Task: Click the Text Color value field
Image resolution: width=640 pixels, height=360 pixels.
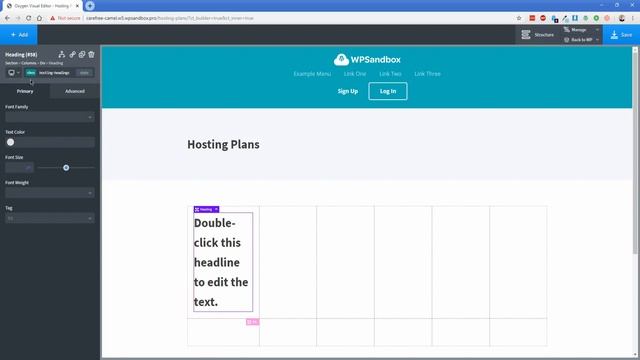Action: 55,142
